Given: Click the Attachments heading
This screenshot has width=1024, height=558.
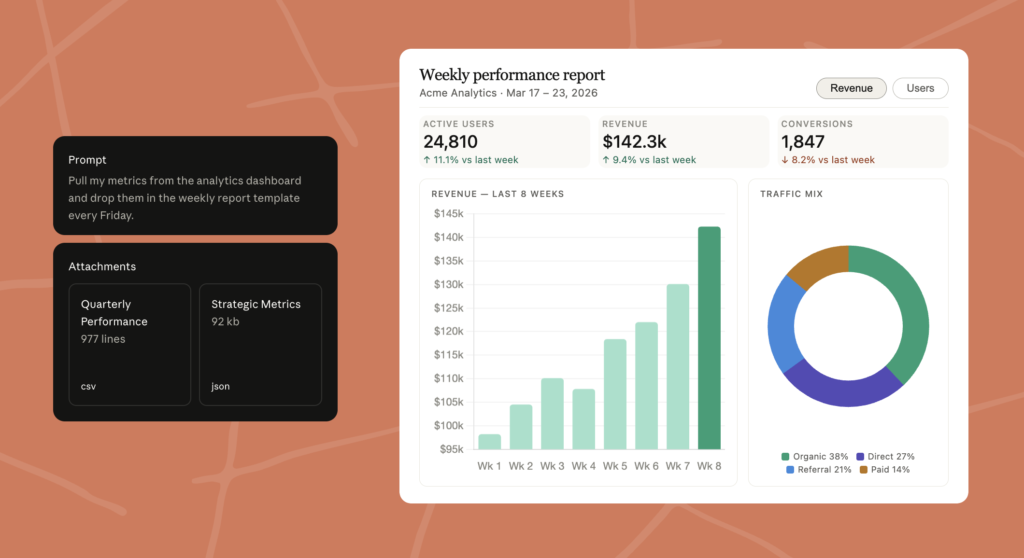Looking at the screenshot, I should coord(102,267).
